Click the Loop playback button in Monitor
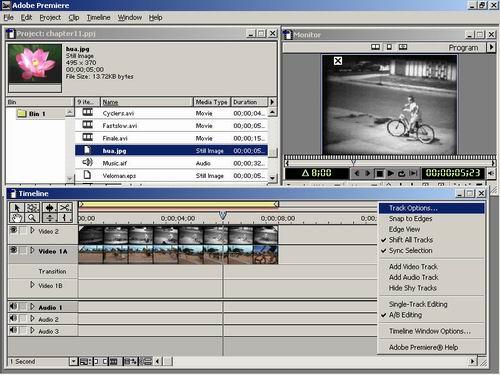 402,173
